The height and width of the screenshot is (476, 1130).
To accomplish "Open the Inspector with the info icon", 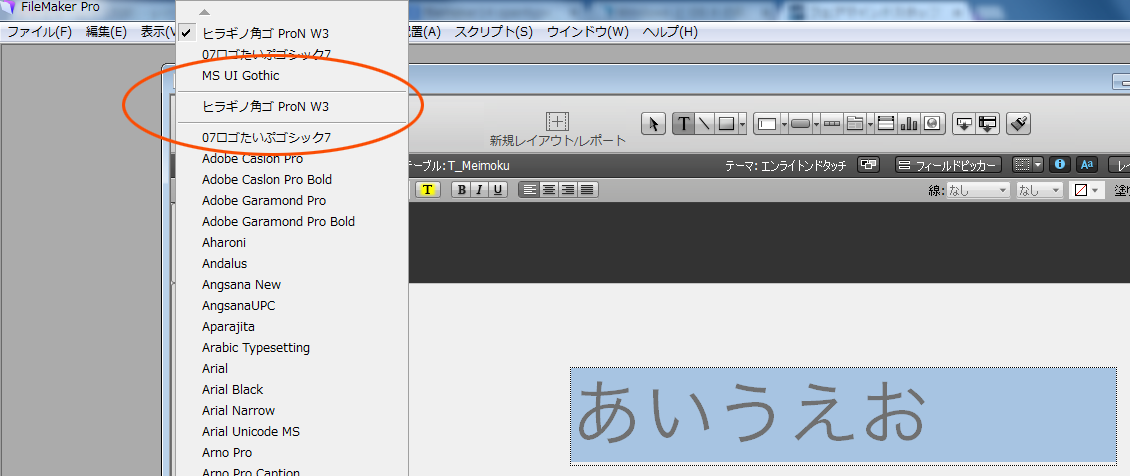I will [1060, 165].
